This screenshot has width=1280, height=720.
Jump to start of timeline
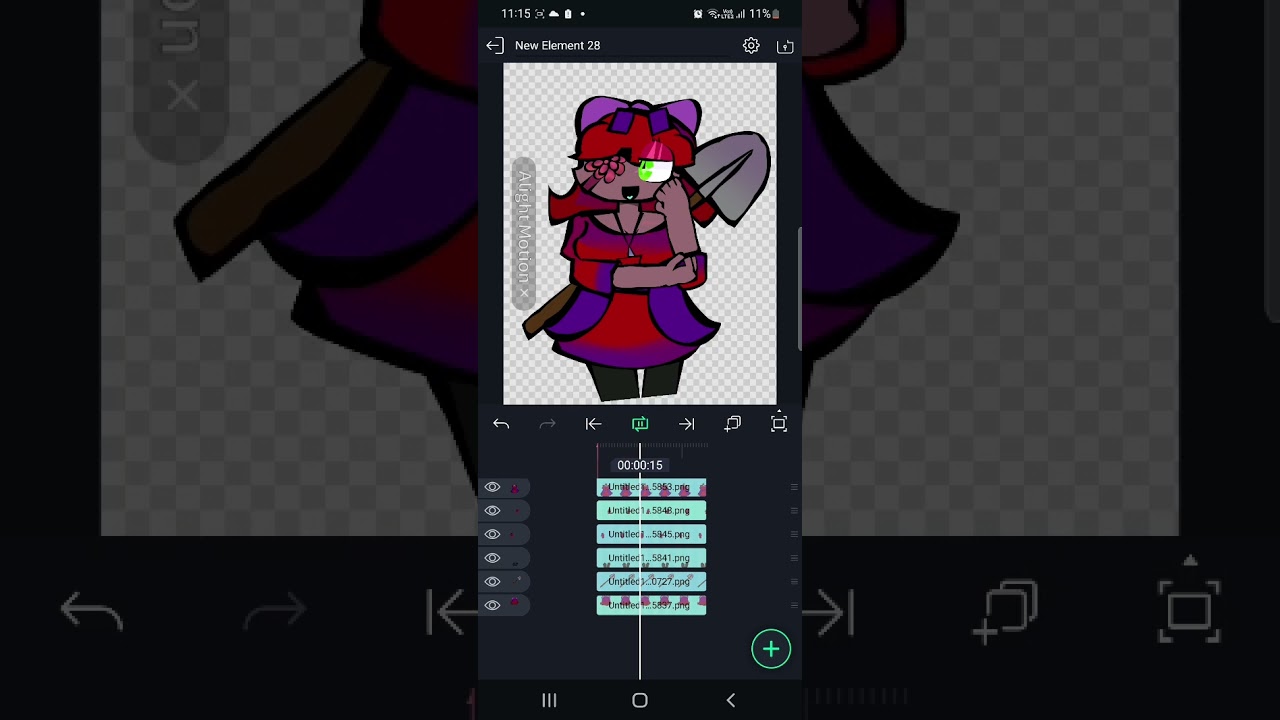tap(593, 424)
